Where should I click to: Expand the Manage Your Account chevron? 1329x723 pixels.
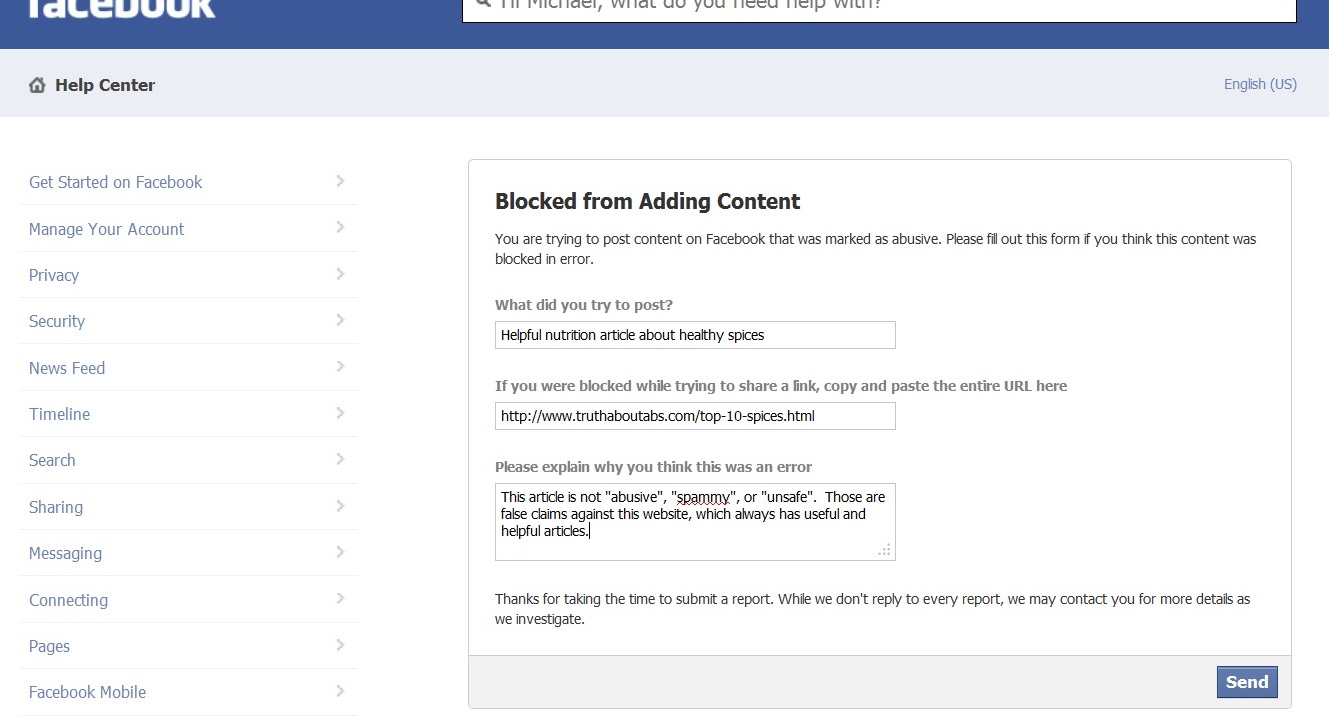pos(340,228)
